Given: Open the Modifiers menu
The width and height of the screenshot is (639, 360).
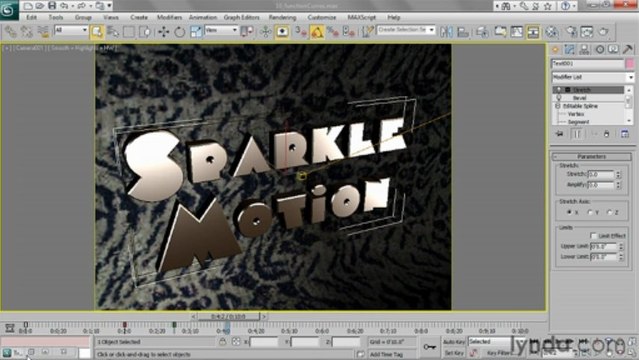Looking at the screenshot, I should pos(170,18).
